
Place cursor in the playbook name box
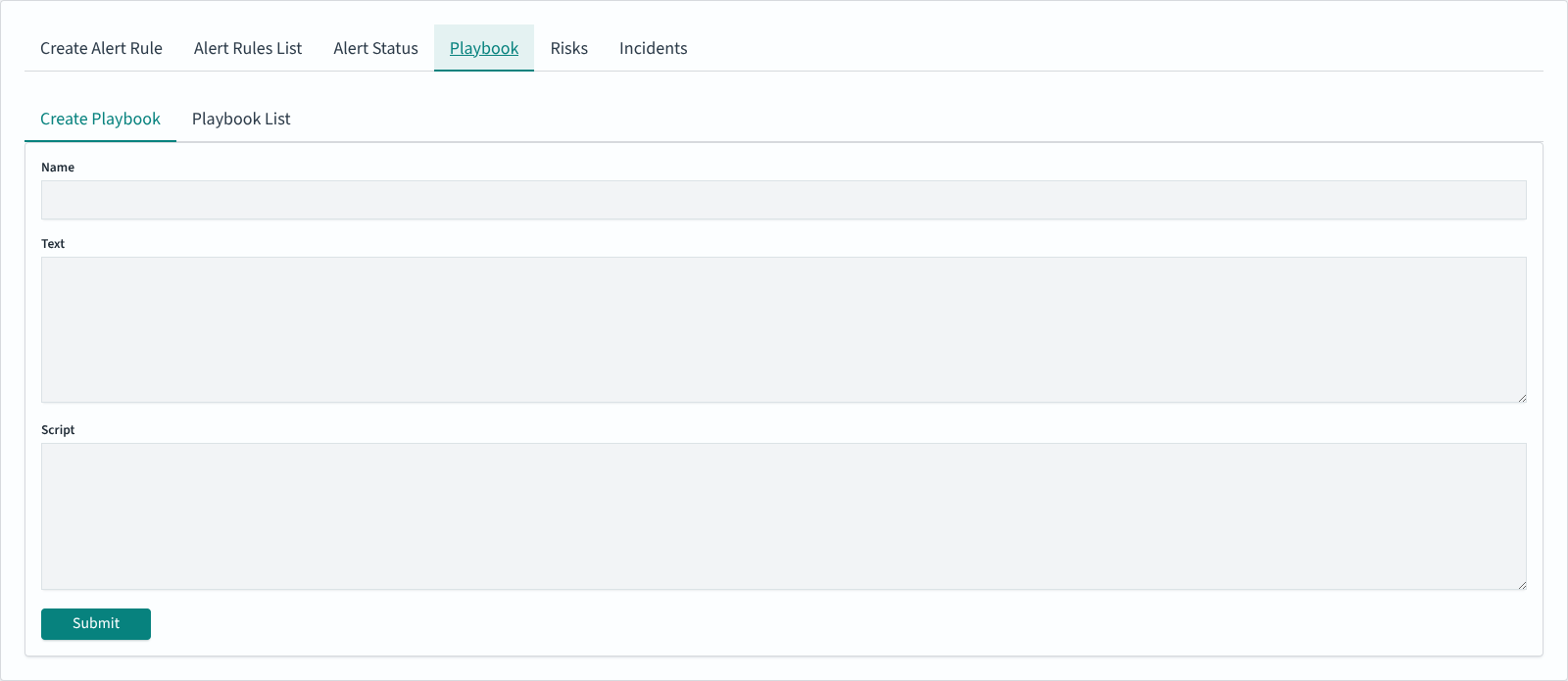click(x=784, y=200)
